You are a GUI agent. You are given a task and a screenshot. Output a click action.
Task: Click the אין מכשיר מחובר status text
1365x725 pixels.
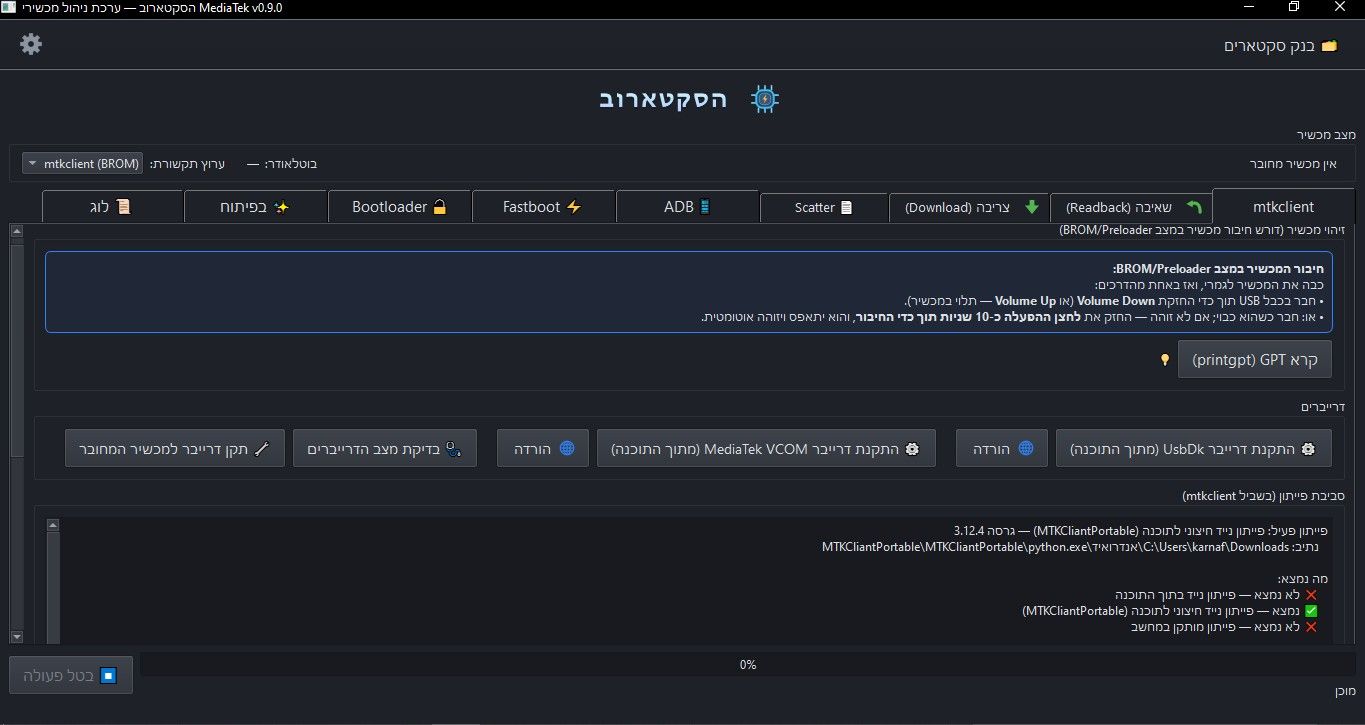click(x=1293, y=163)
